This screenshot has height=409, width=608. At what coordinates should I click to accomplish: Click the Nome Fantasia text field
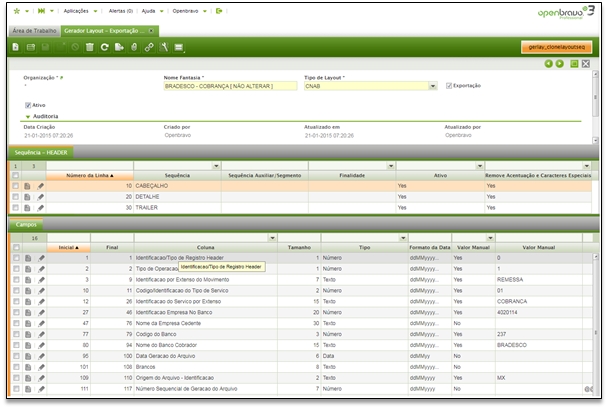229,86
